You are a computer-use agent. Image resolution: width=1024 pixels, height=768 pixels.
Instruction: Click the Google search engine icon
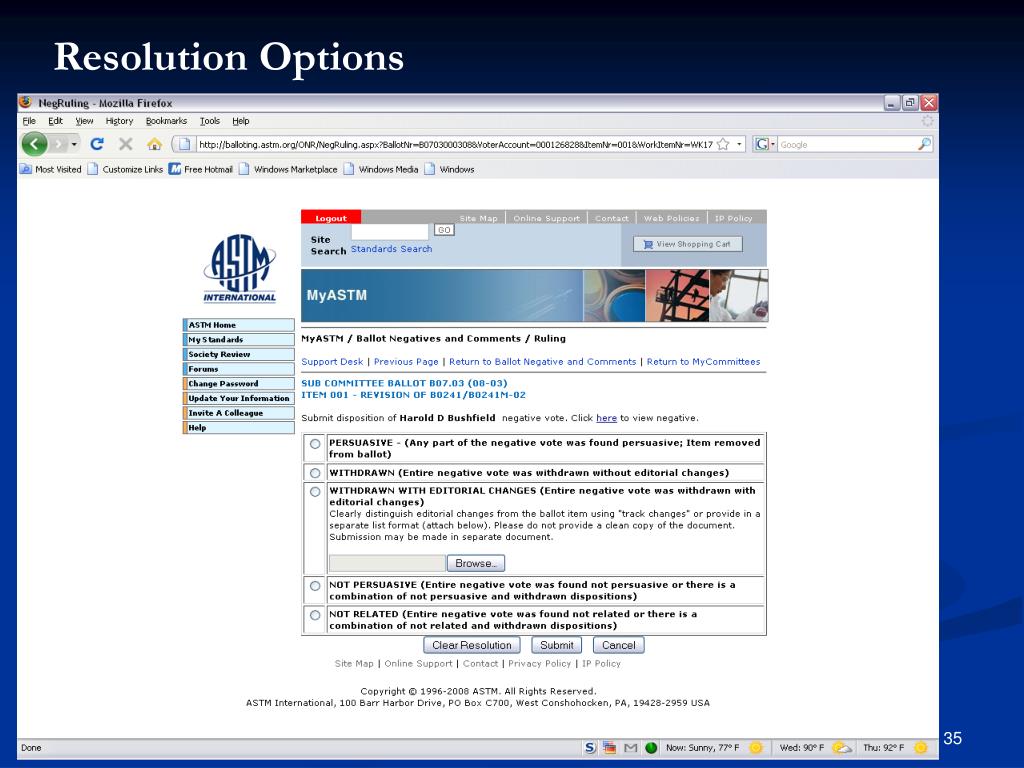click(761, 144)
